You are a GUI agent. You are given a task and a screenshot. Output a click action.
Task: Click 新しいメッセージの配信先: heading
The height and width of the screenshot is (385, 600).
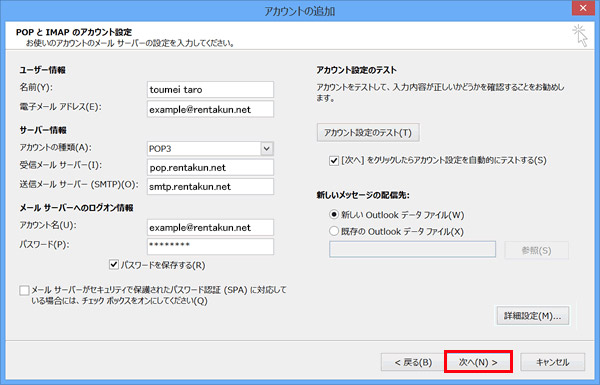(x=363, y=195)
